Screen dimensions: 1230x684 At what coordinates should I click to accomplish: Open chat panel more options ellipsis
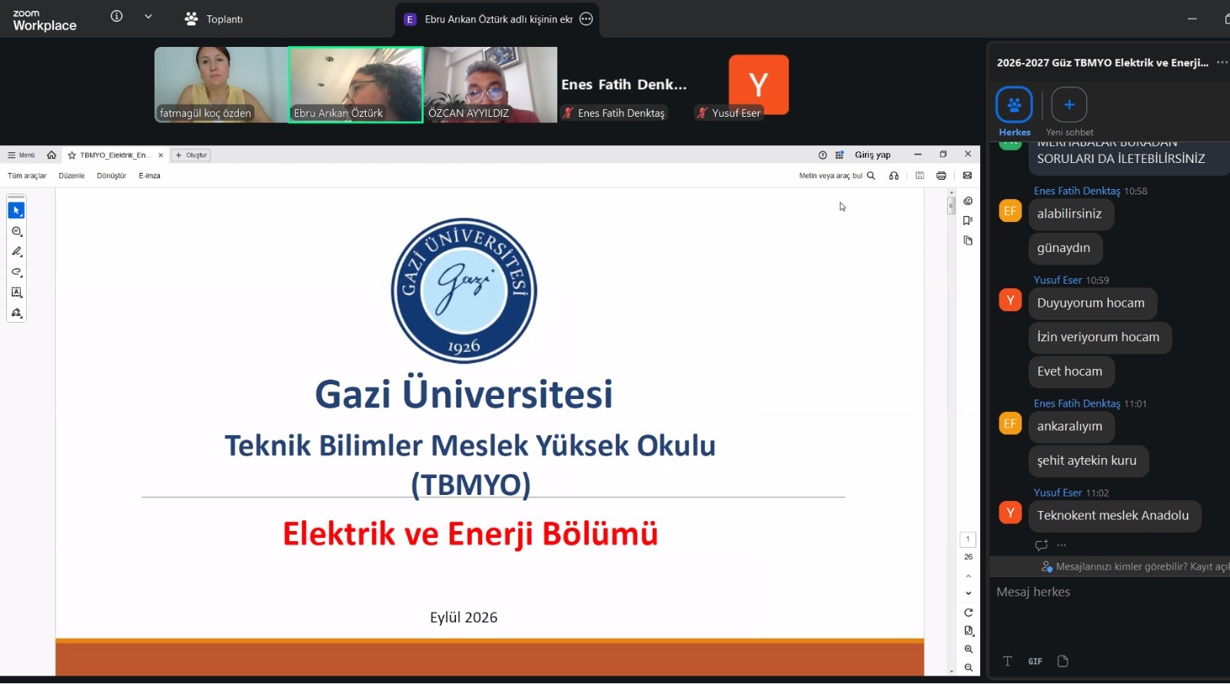[1222, 62]
